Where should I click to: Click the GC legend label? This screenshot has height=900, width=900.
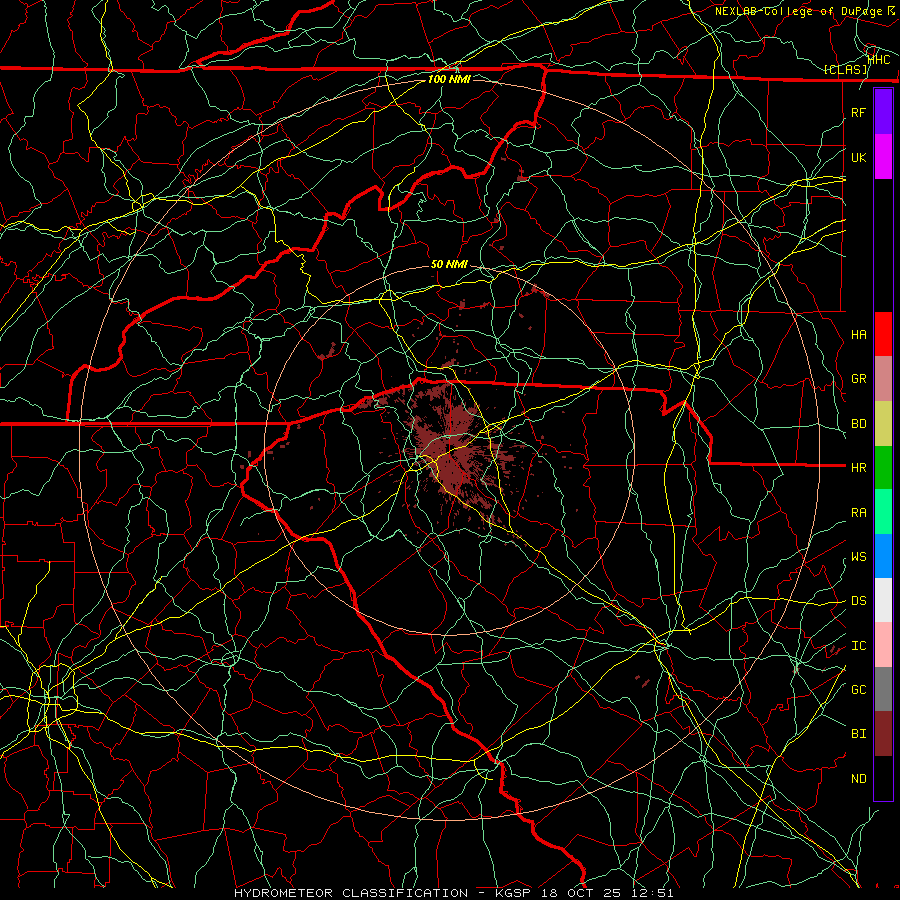pos(858,689)
